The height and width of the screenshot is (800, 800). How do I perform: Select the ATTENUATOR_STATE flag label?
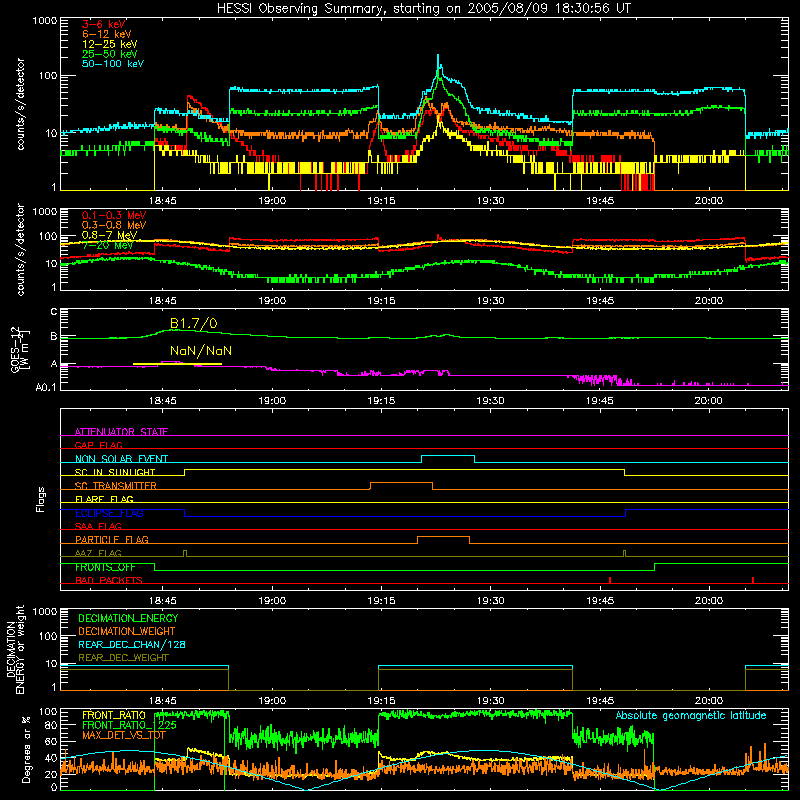121,432
